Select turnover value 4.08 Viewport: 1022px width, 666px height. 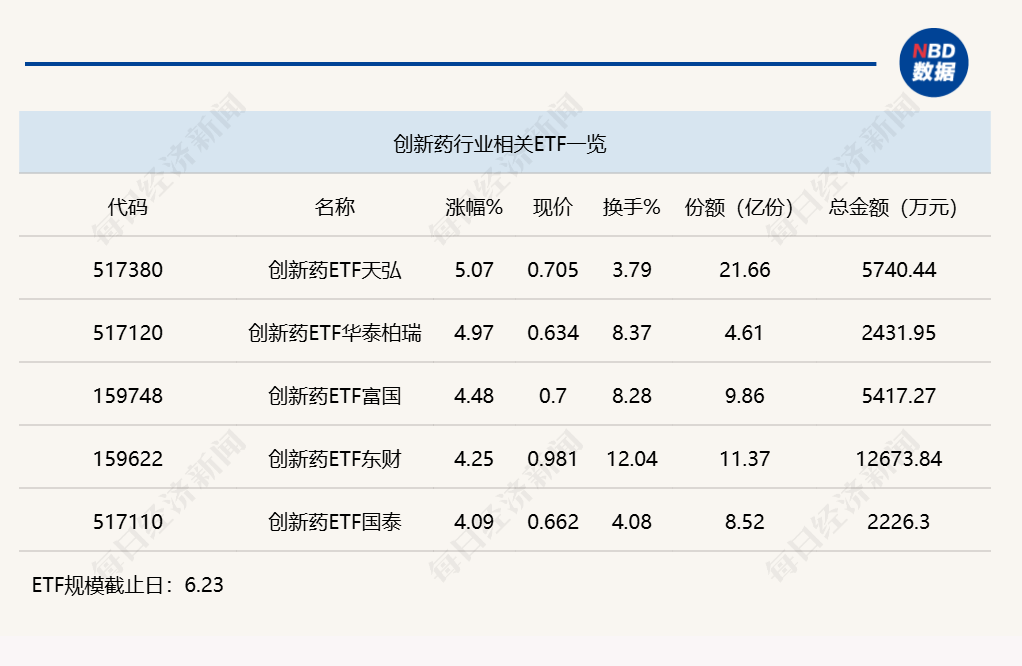pyautogui.click(x=632, y=521)
